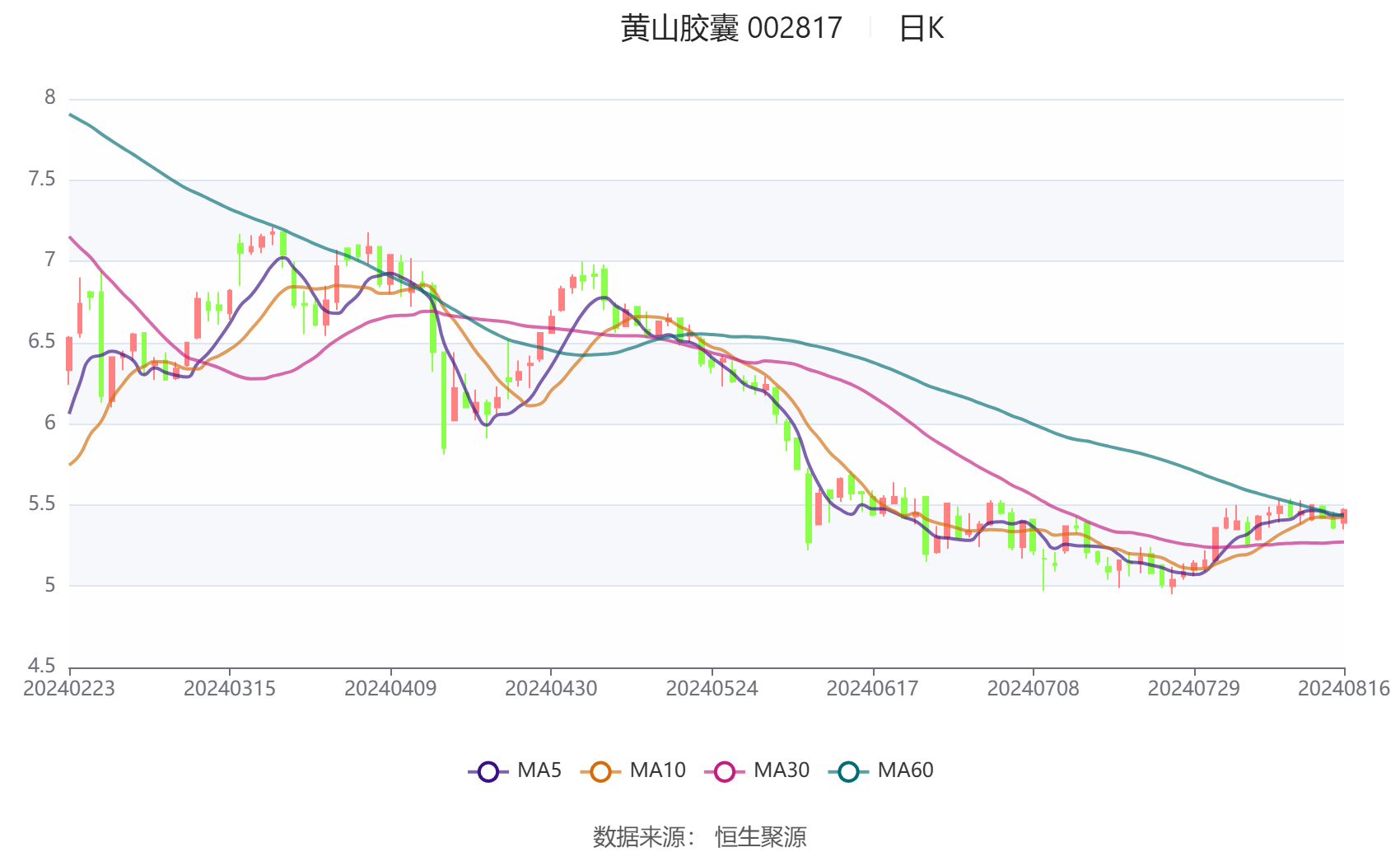Select the 20240524 x-axis date
Screen dimensions: 1400x852
[x=712, y=688]
